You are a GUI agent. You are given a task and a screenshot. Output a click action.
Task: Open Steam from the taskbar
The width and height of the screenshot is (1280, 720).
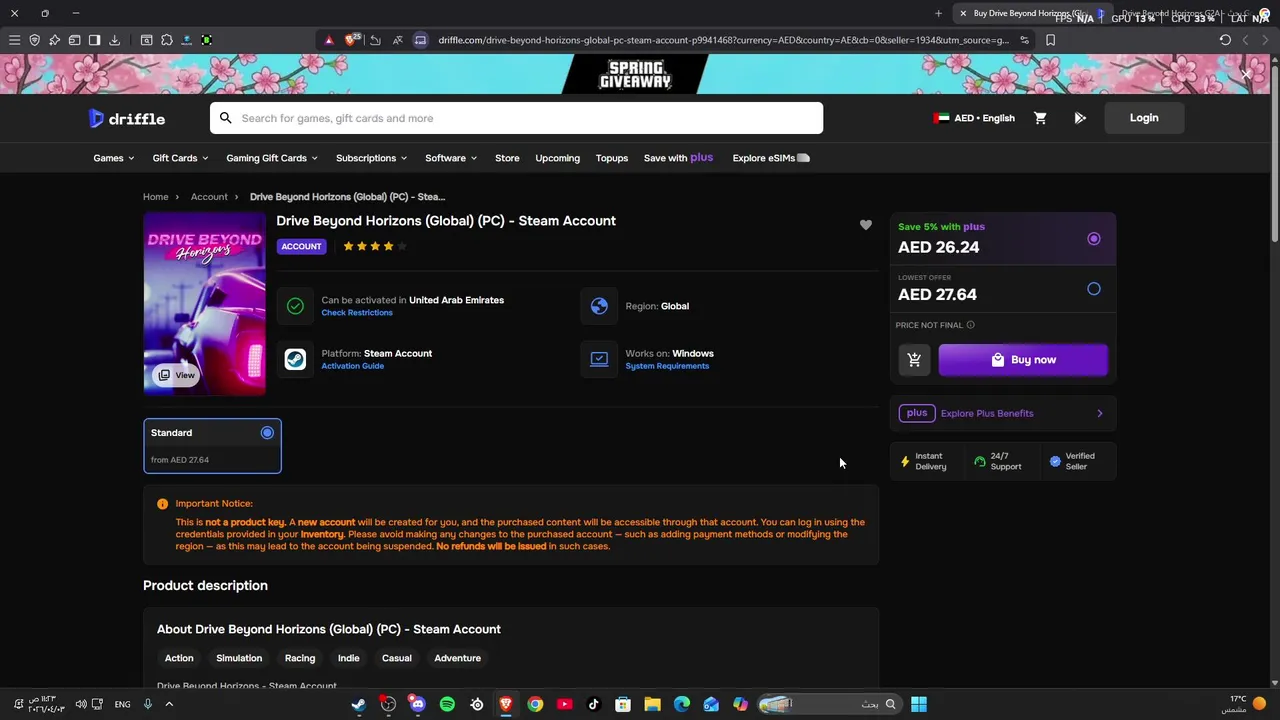(x=358, y=704)
